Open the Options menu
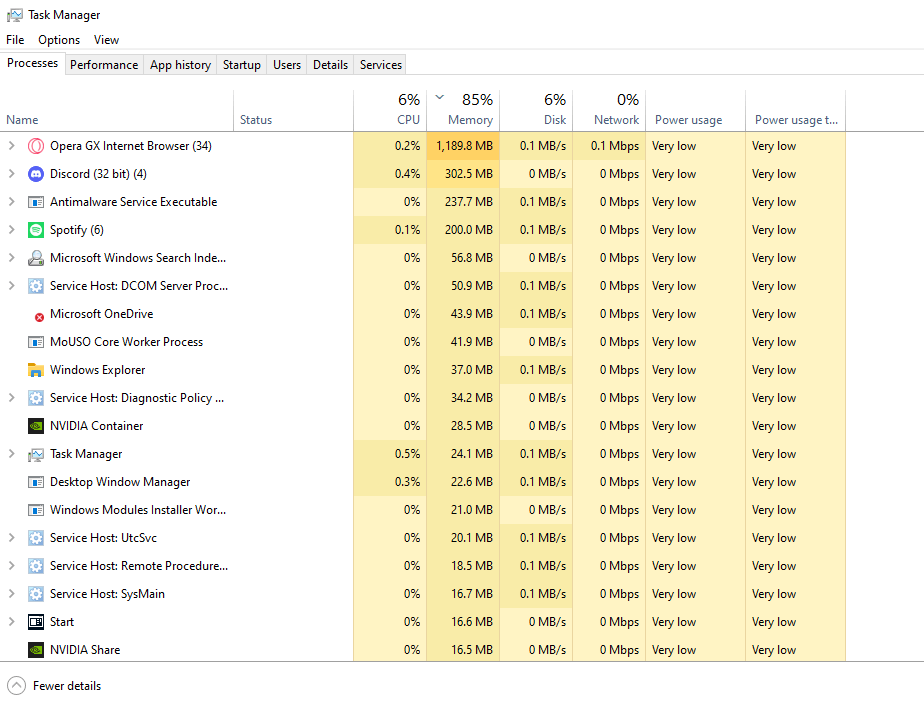The height and width of the screenshot is (707, 924). [58, 39]
